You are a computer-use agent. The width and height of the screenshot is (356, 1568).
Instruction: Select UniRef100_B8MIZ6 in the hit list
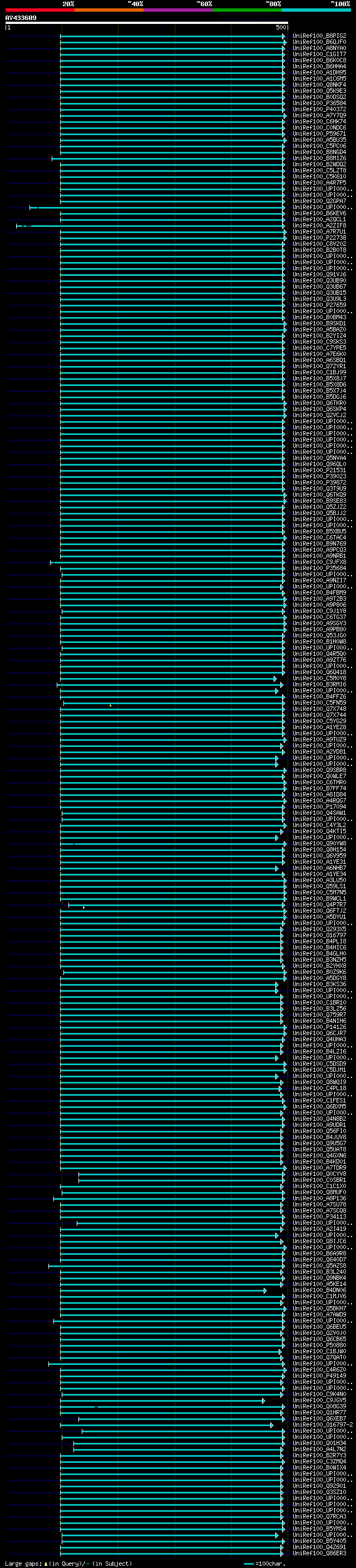click(319, 159)
